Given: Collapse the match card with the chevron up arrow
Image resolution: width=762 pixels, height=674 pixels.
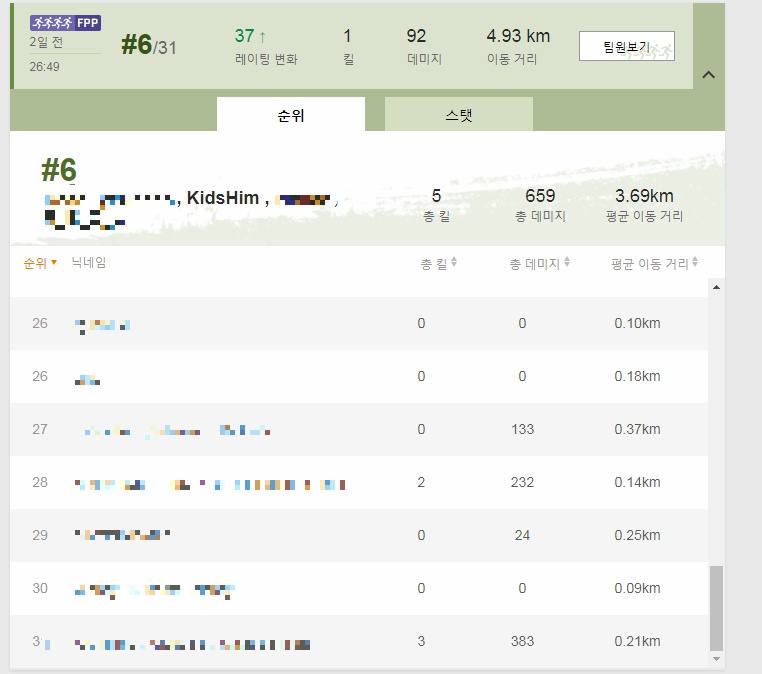Looking at the screenshot, I should (709, 75).
